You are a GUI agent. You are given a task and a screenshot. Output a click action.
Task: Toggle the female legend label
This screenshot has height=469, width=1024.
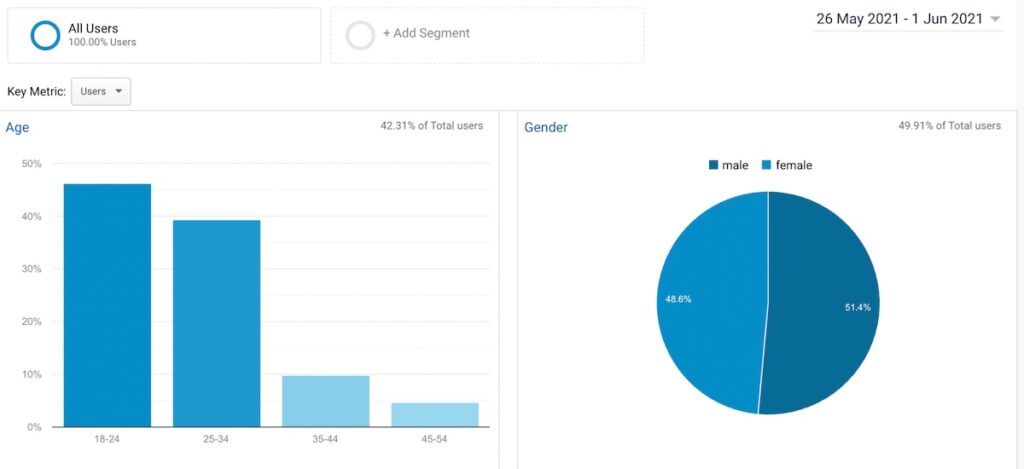[x=793, y=165]
